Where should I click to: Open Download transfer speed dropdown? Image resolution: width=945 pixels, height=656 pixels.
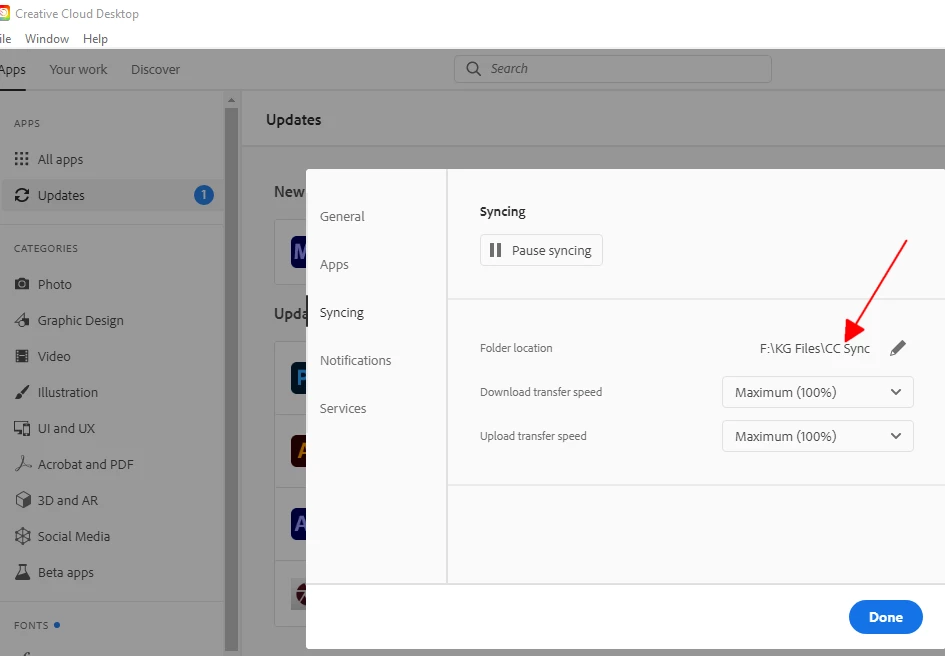817,392
